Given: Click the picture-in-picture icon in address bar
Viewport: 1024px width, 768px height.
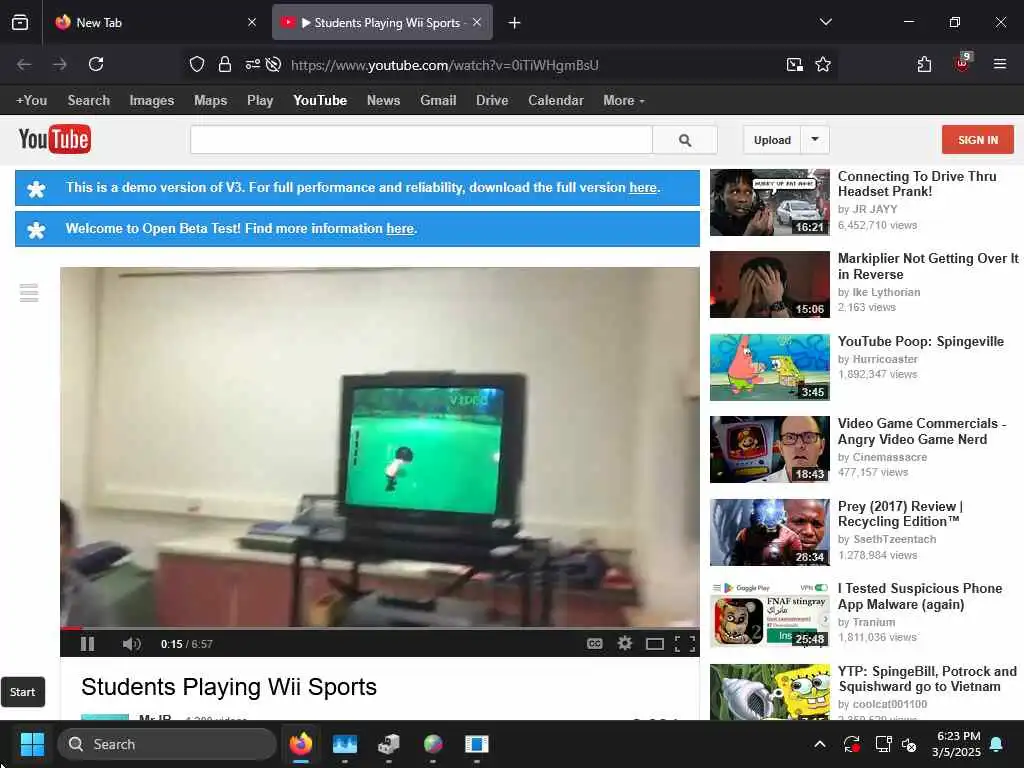Looking at the screenshot, I should coord(795,64).
